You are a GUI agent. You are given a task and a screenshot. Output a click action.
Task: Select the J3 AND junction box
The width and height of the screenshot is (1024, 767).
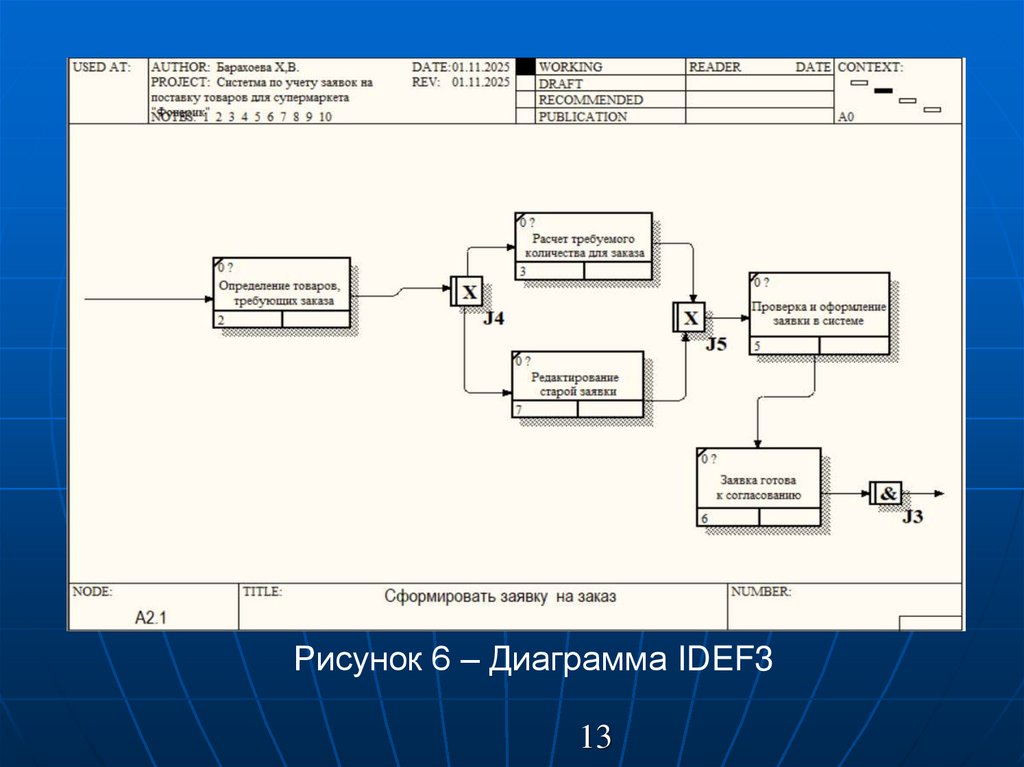[x=886, y=493]
